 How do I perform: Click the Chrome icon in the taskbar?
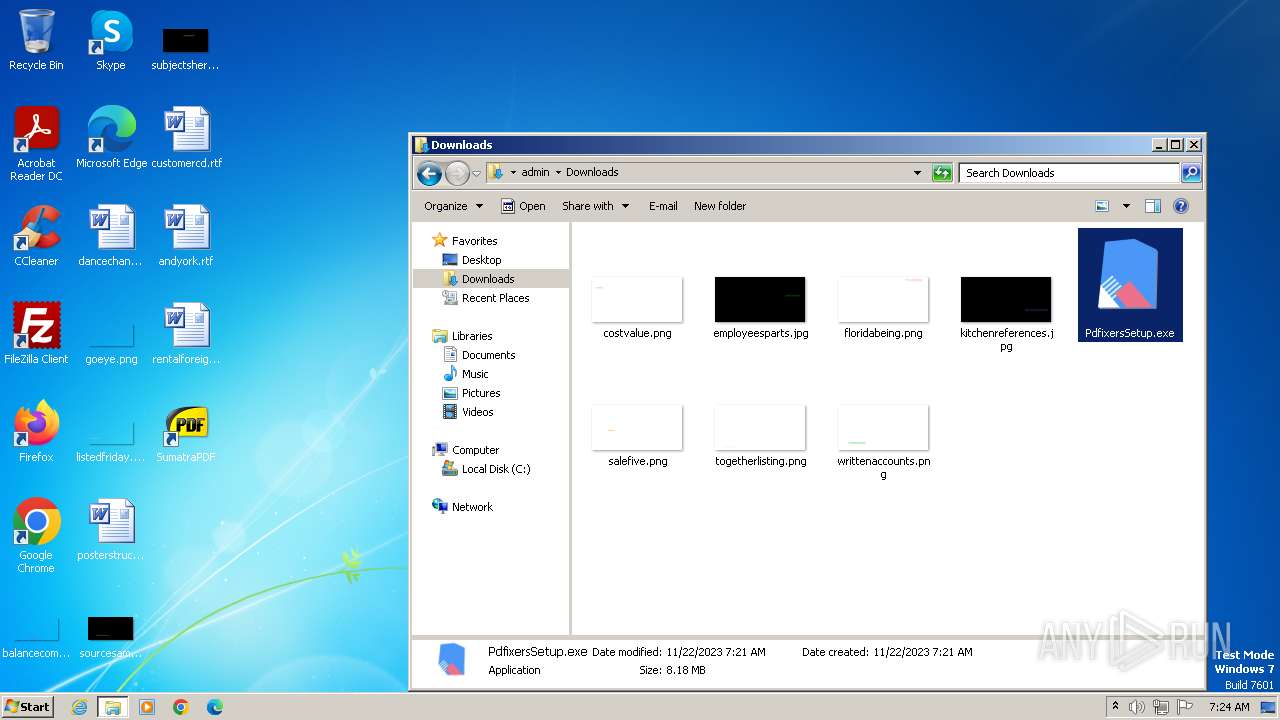(x=181, y=707)
